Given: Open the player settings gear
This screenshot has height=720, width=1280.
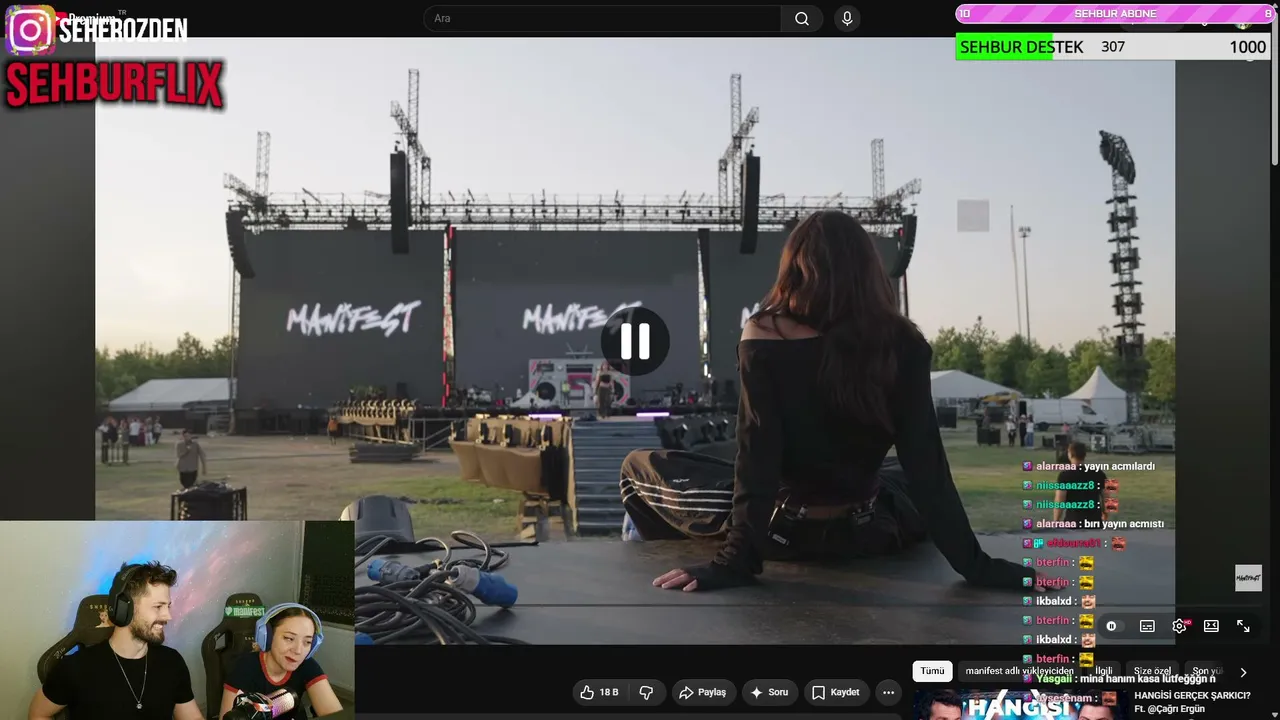Looking at the screenshot, I should [1179, 626].
